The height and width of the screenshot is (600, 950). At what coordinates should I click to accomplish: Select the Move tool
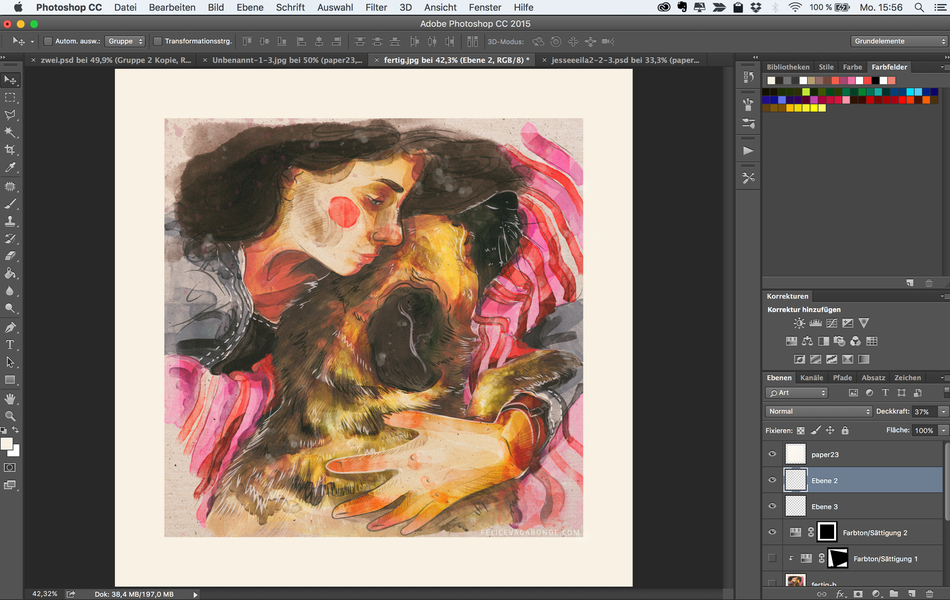[10, 80]
